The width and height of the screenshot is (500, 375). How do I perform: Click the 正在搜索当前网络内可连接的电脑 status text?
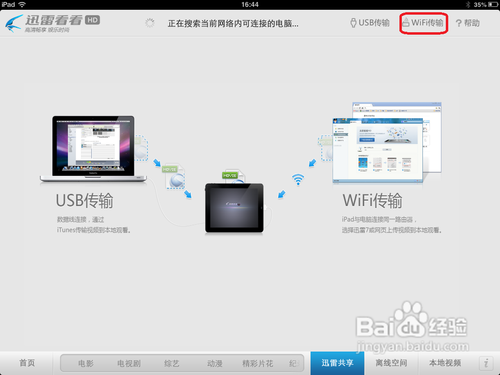tap(233, 23)
